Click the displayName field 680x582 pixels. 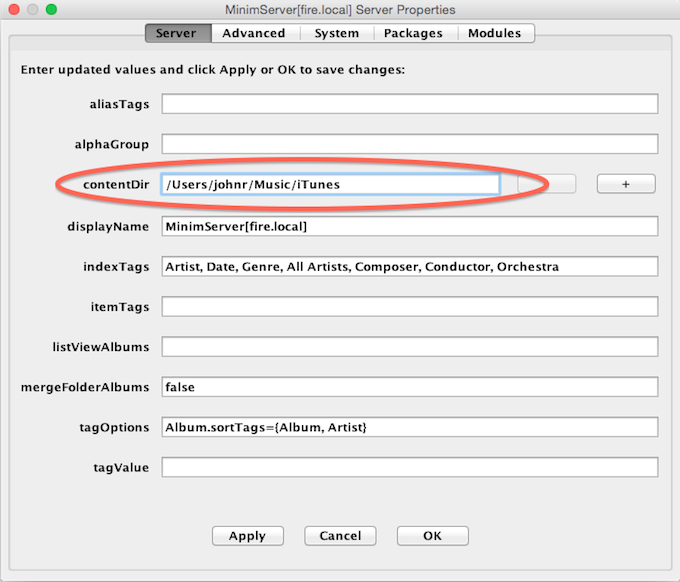click(x=410, y=226)
